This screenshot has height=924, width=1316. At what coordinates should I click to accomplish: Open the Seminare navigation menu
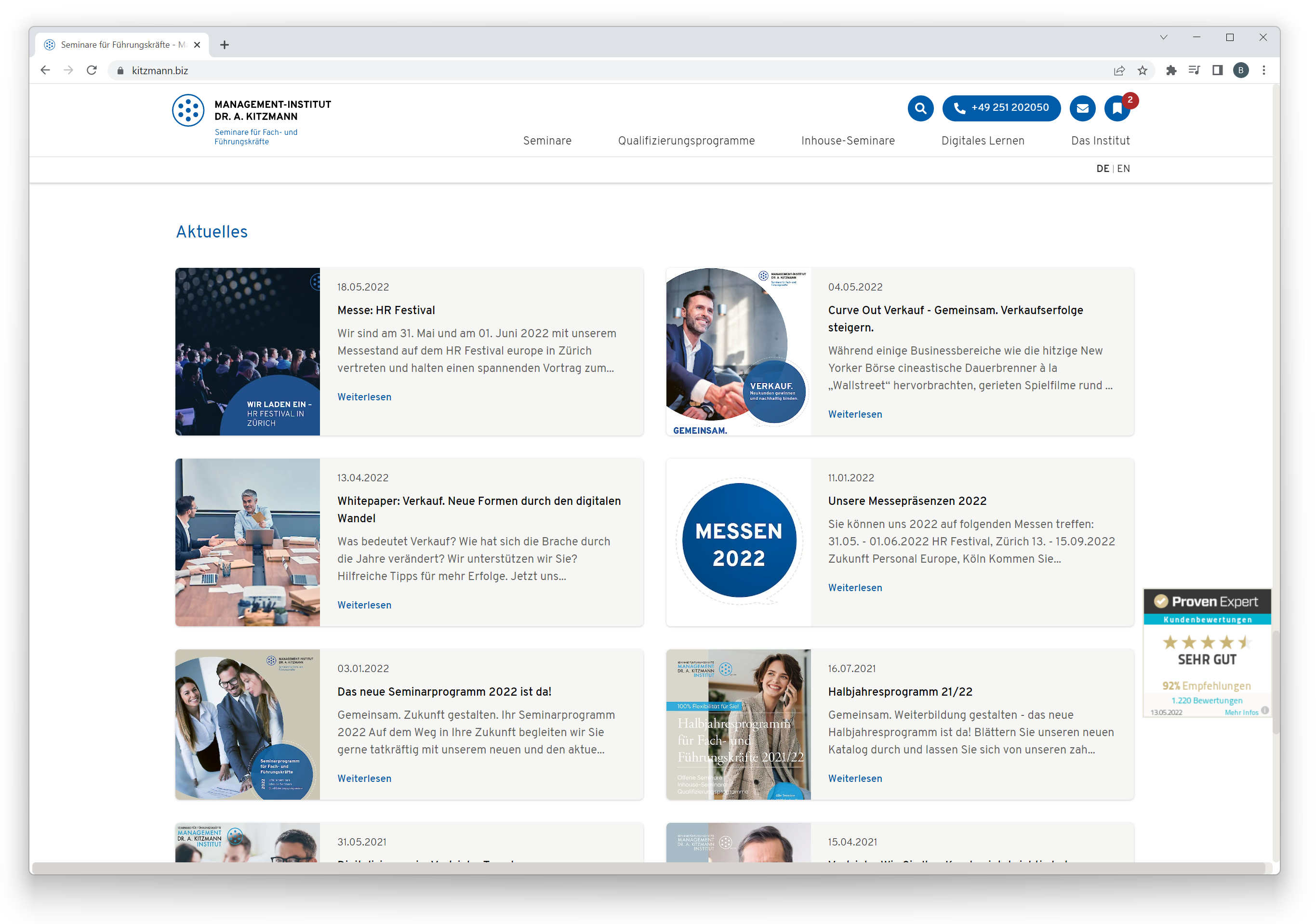point(547,141)
